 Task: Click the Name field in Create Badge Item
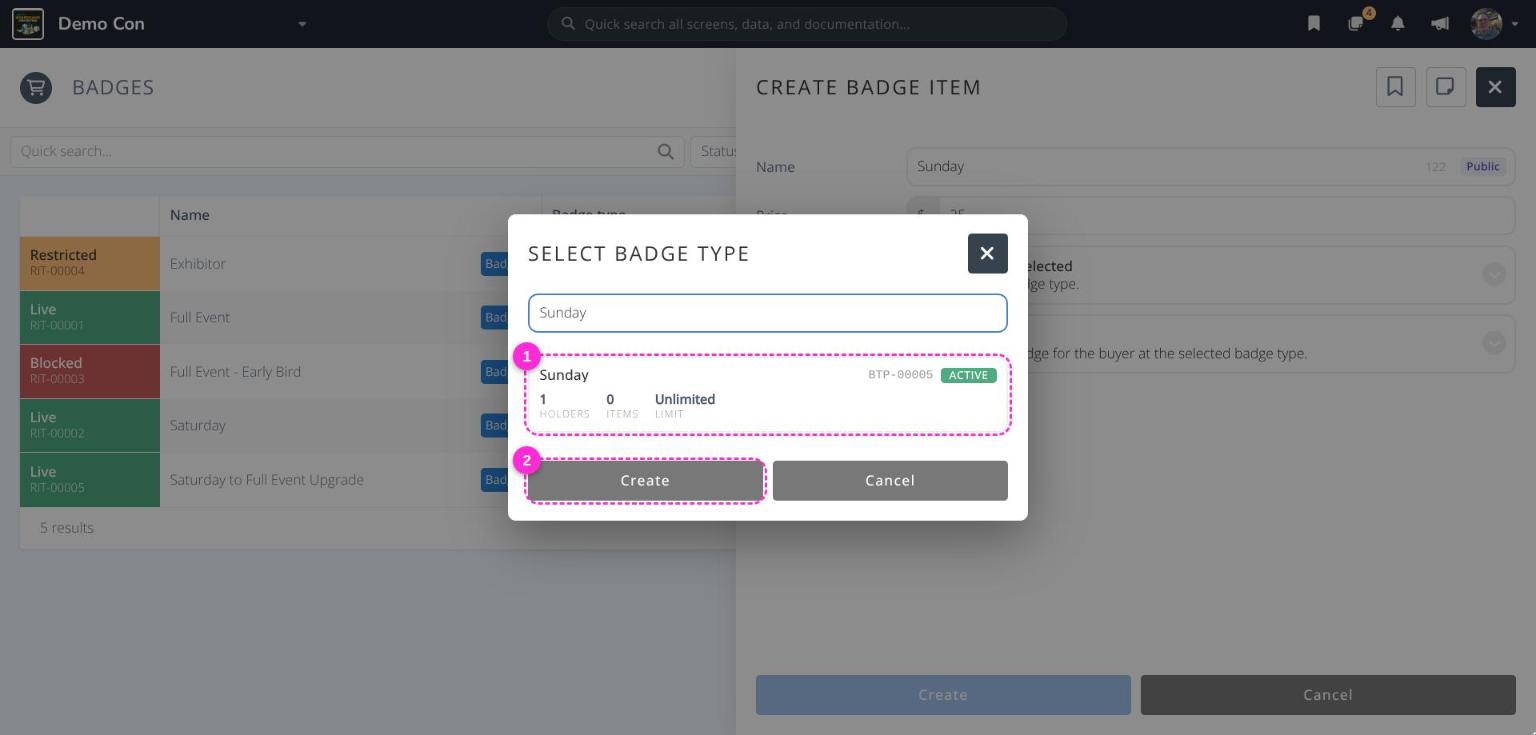tap(1210, 166)
